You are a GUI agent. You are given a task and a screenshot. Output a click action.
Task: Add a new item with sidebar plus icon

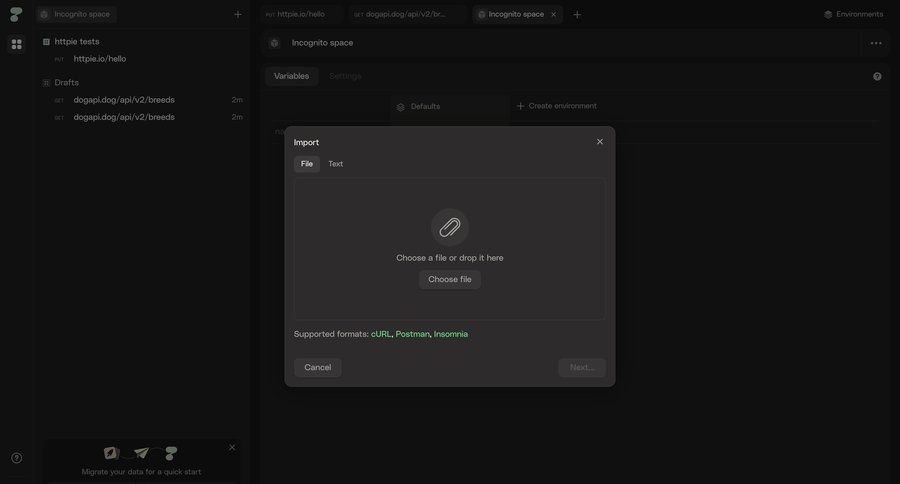tap(238, 14)
